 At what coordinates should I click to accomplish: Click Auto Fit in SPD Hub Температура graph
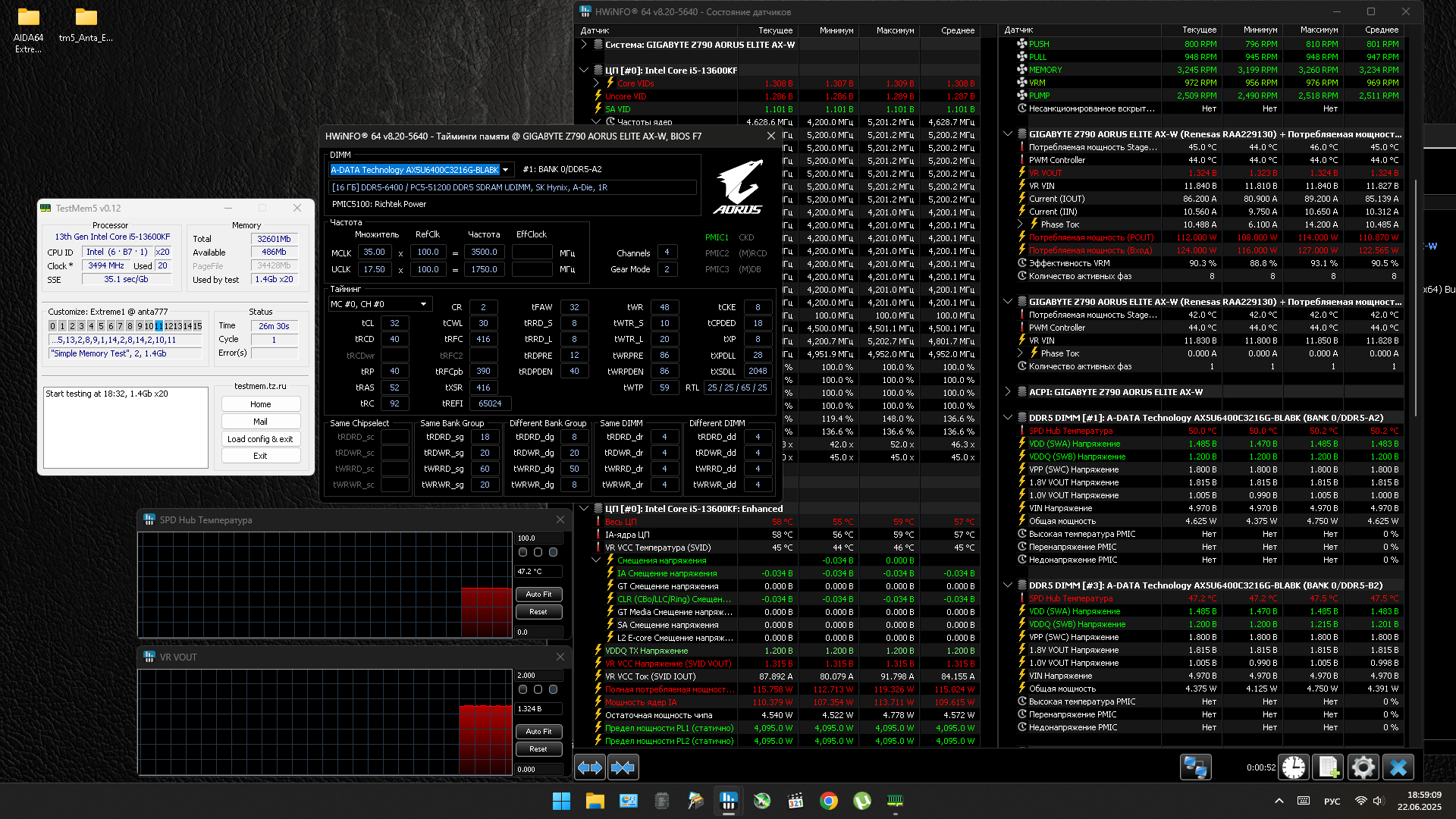pyautogui.click(x=538, y=595)
